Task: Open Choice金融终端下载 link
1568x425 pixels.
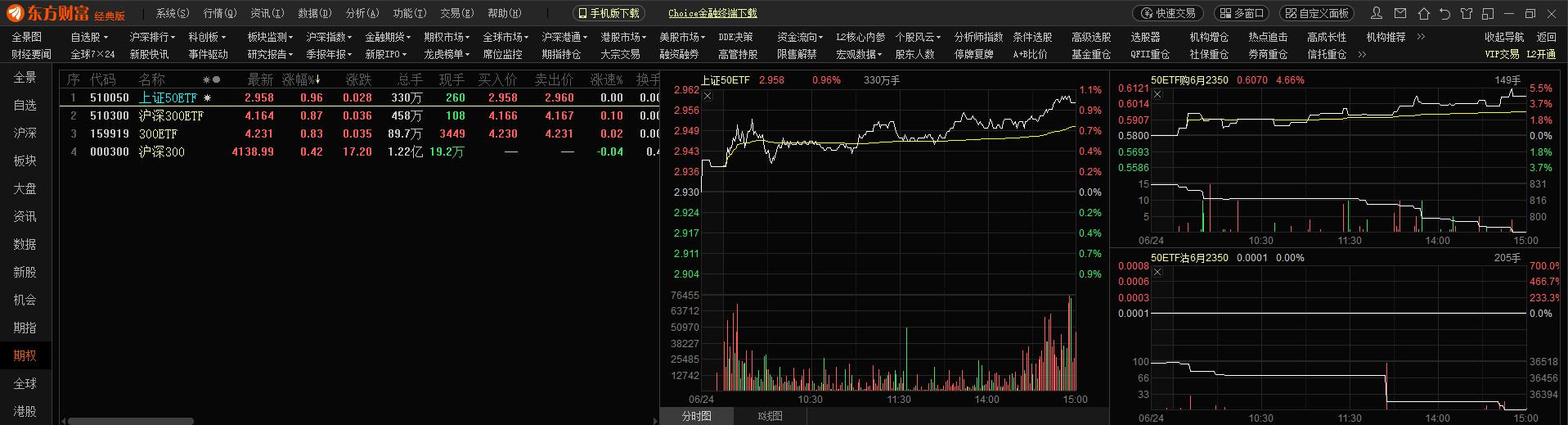Action: point(712,13)
